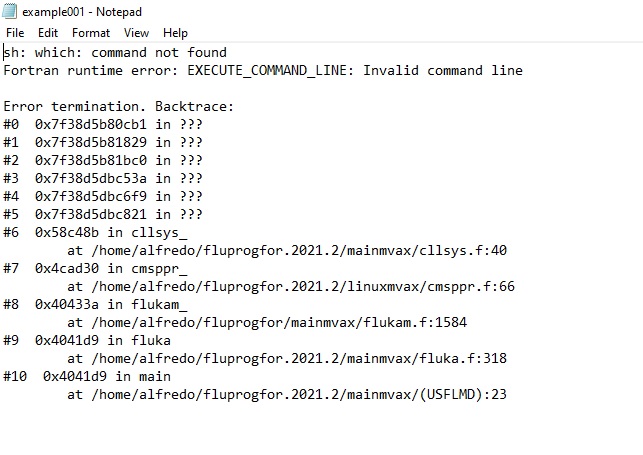
Task: Click the #7 cmsppr_ backtrace entry
Action: [x=95, y=268]
